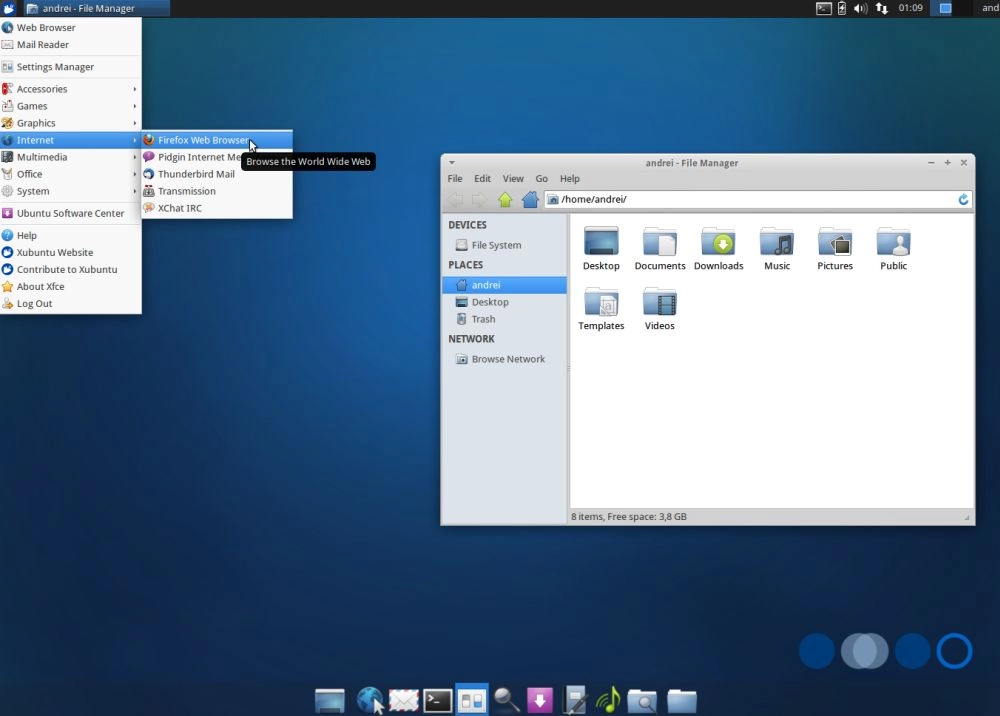Viewport: 1000px width, 716px height.
Task: Select Desktop in Places sidebar
Action: [x=504, y=302]
